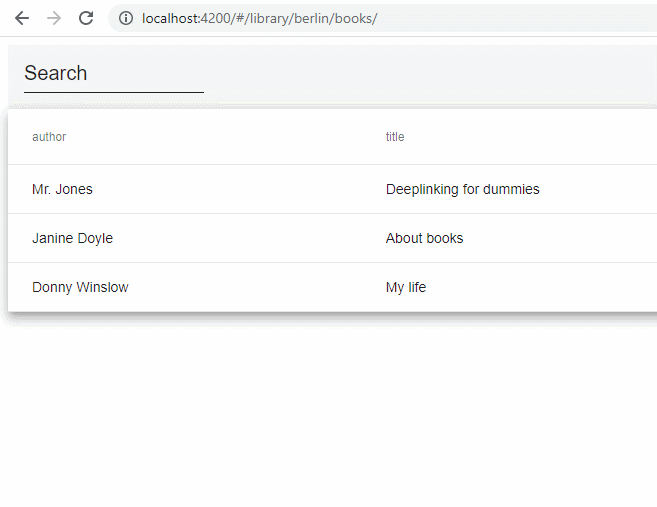Open the 'My life' book title
This screenshot has height=507, width=657.
(x=405, y=287)
